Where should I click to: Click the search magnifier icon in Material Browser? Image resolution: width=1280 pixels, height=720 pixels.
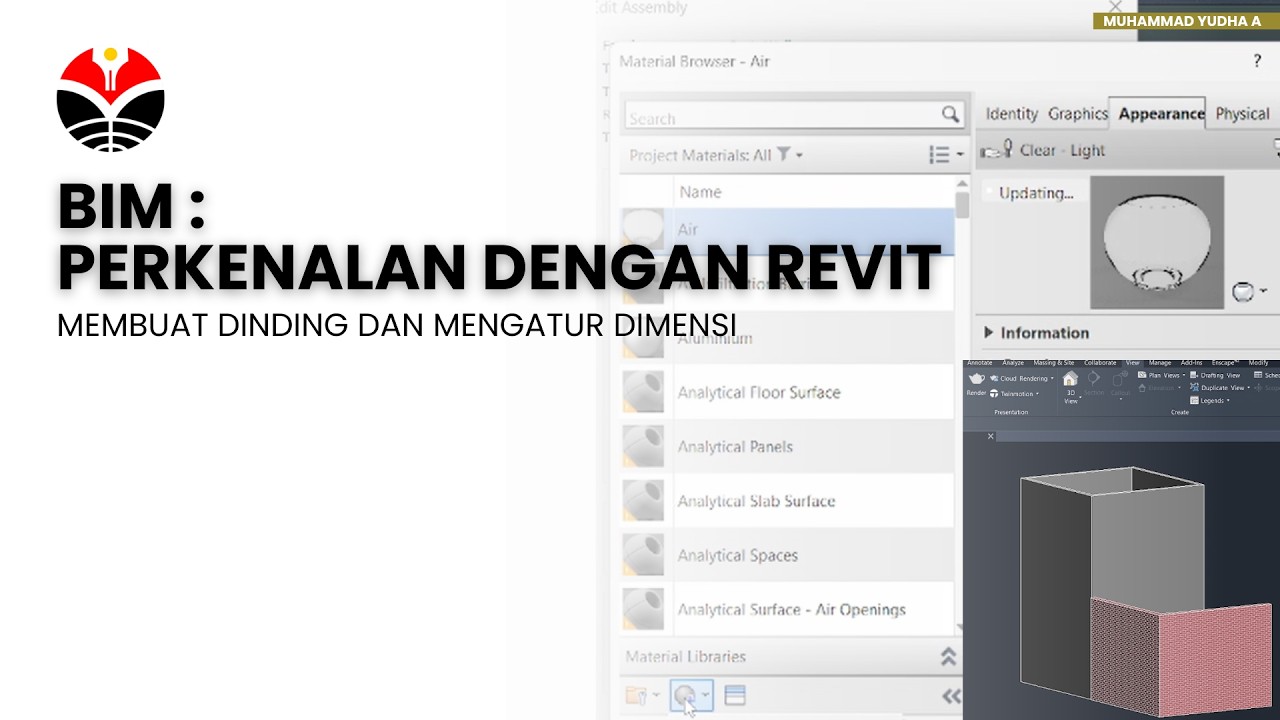tap(950, 115)
